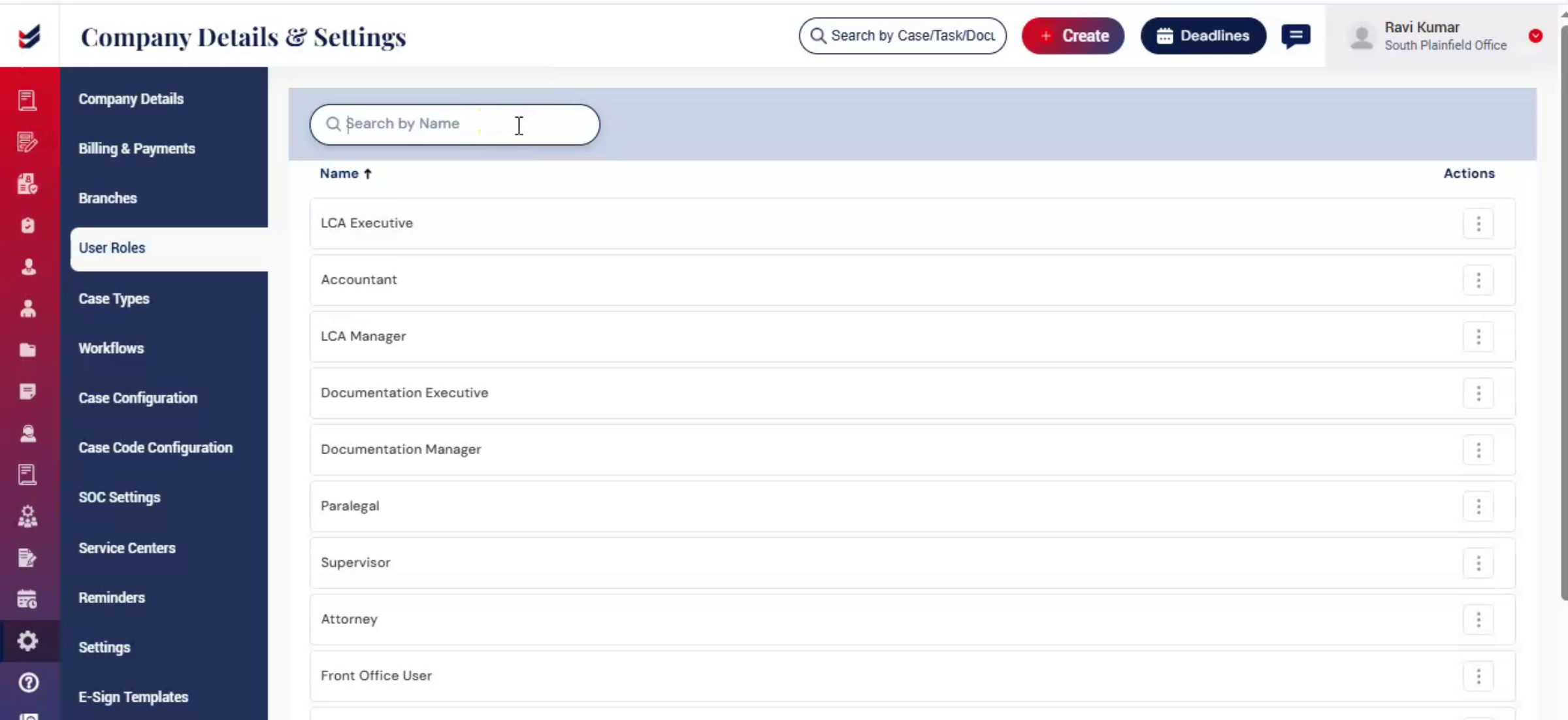
Task: Go to E-Sign Templates section
Action: point(133,697)
